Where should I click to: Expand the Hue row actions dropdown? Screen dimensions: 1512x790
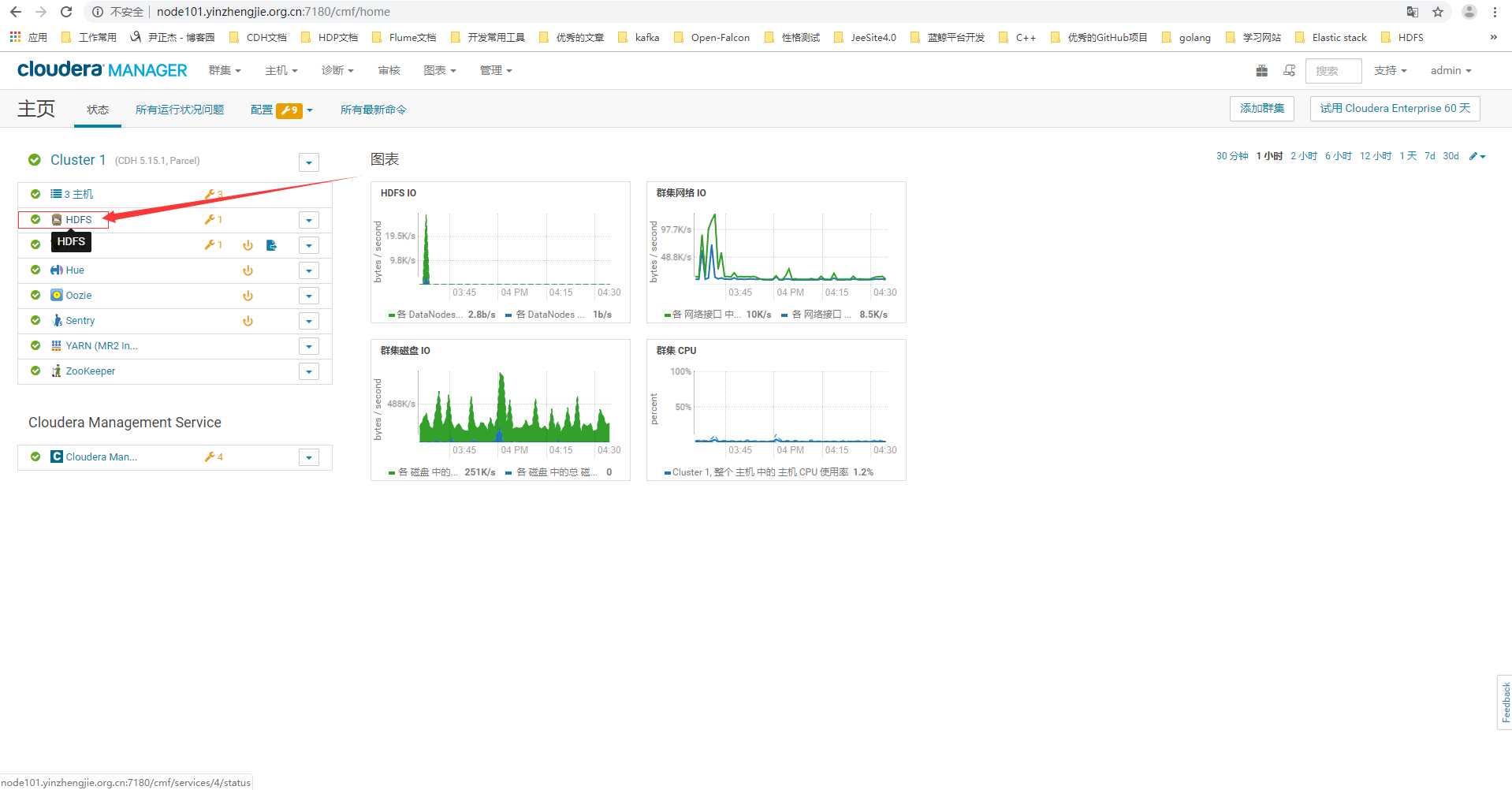309,271
